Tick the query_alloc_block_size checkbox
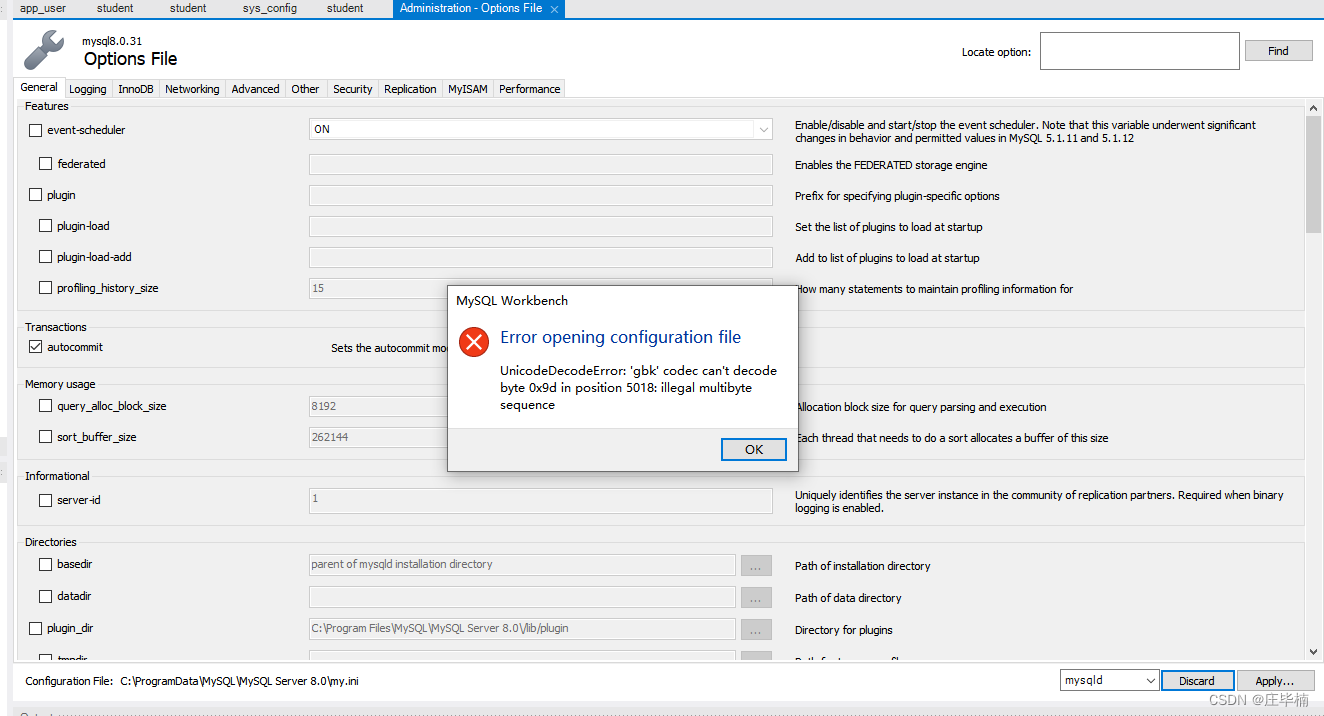 pyautogui.click(x=46, y=406)
